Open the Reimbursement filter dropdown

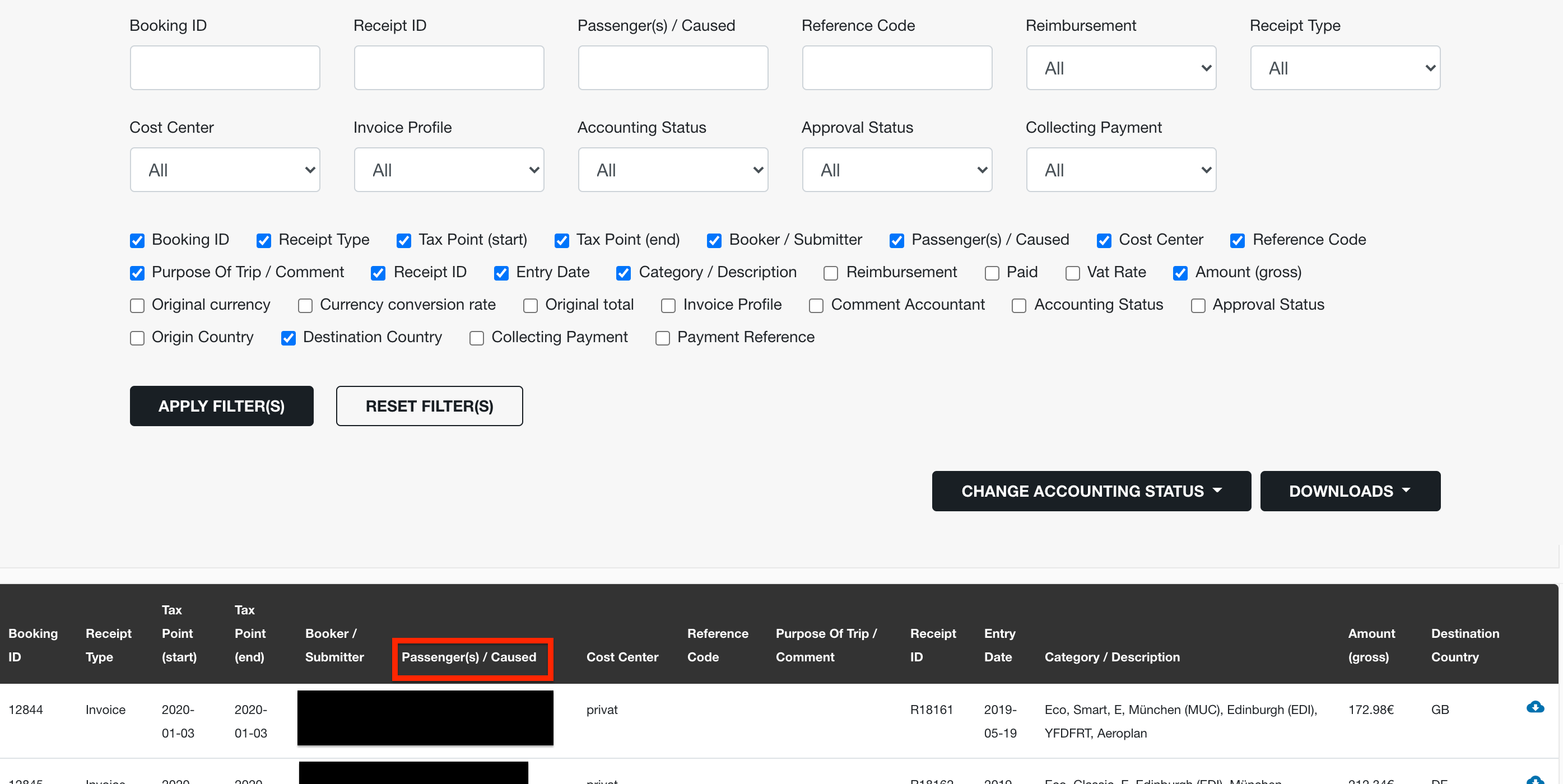[1120, 68]
